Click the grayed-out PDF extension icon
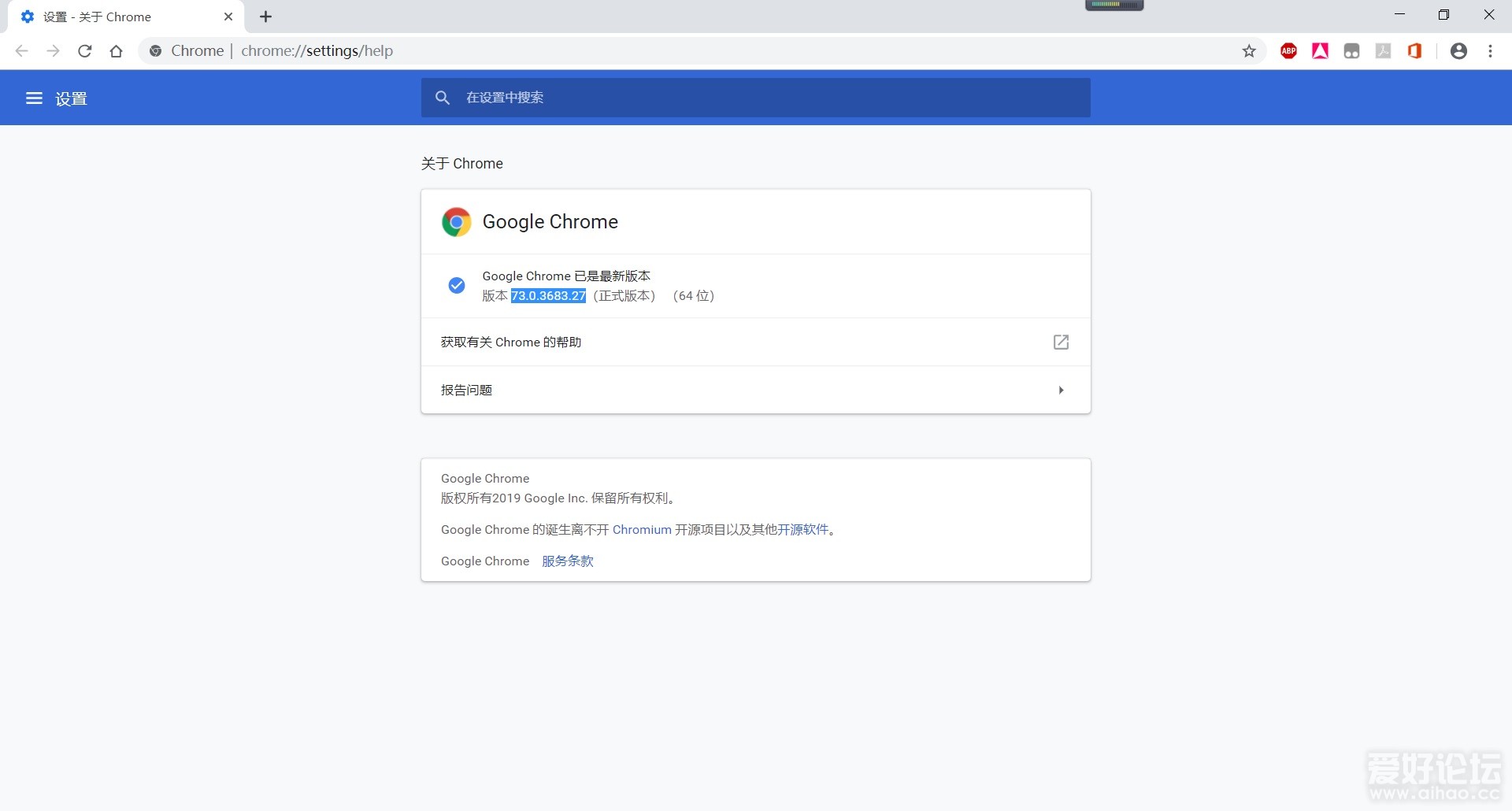Image resolution: width=1512 pixels, height=811 pixels. [x=1384, y=51]
